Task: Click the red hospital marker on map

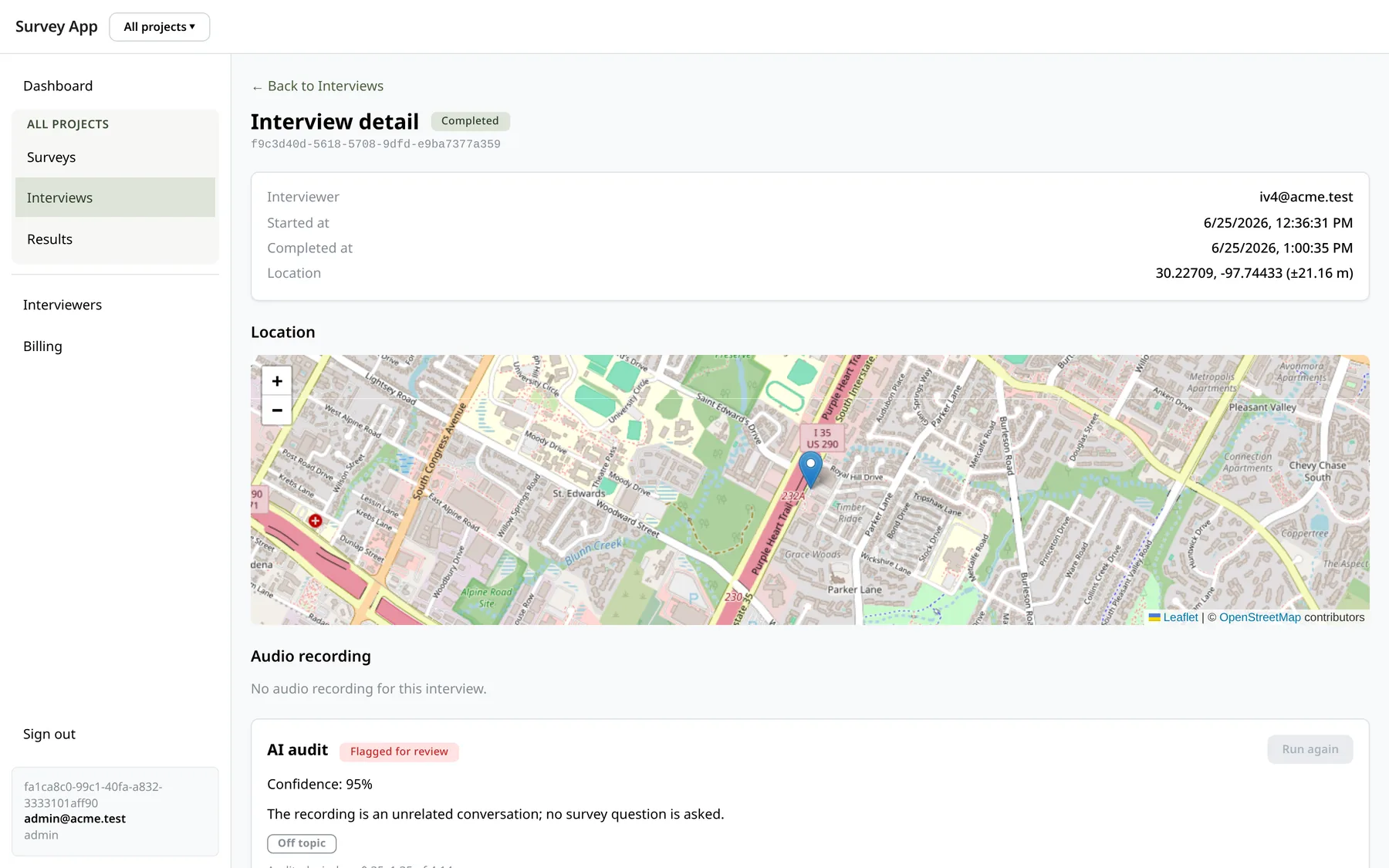Action: coord(315,521)
